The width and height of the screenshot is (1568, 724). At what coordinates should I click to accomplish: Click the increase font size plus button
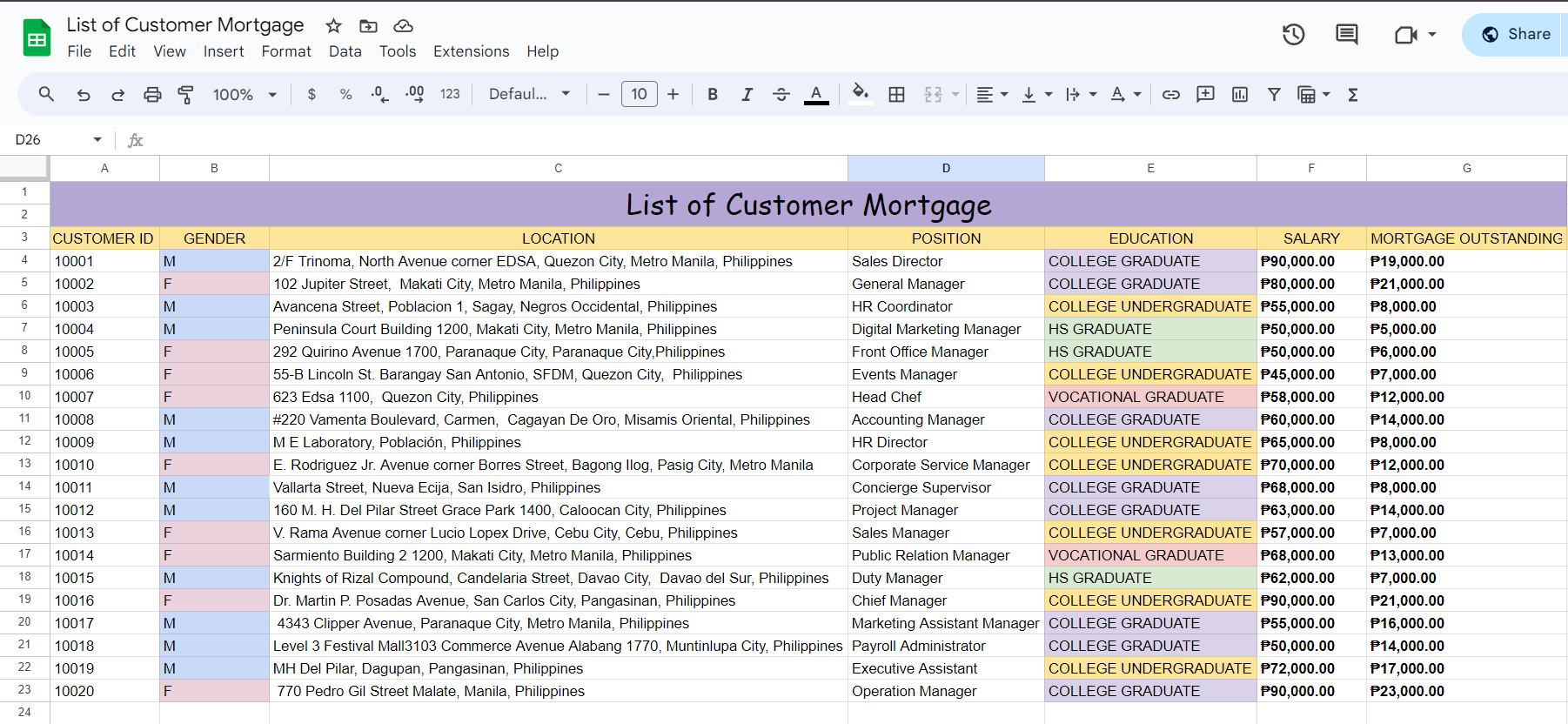point(673,95)
